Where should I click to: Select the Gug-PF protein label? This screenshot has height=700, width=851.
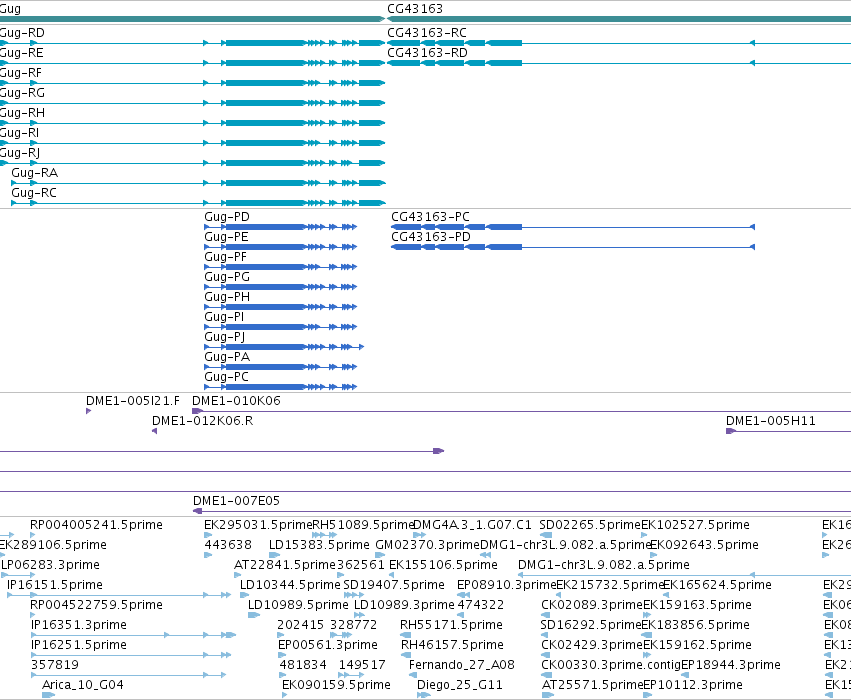pos(225,257)
